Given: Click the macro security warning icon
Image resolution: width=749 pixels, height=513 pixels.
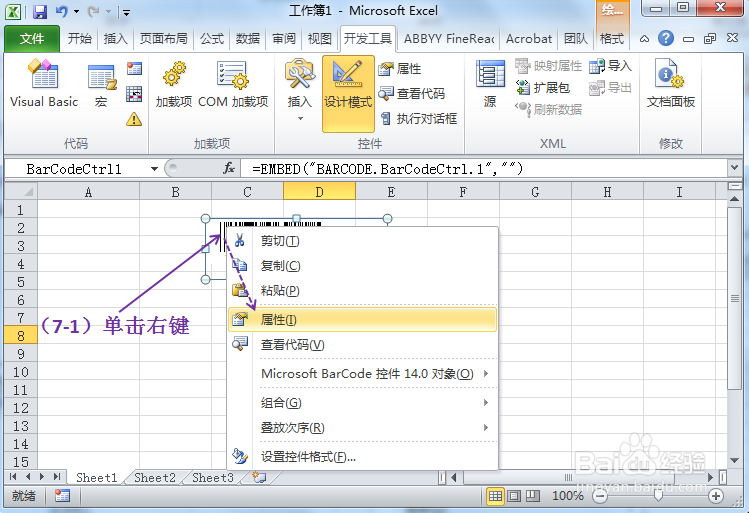Looking at the screenshot, I should point(134,118).
